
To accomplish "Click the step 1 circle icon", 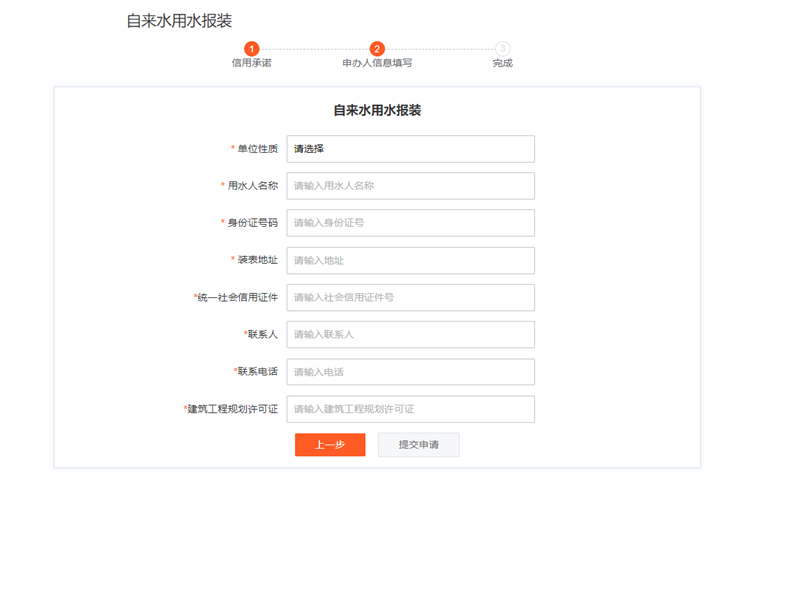I will click(252, 49).
